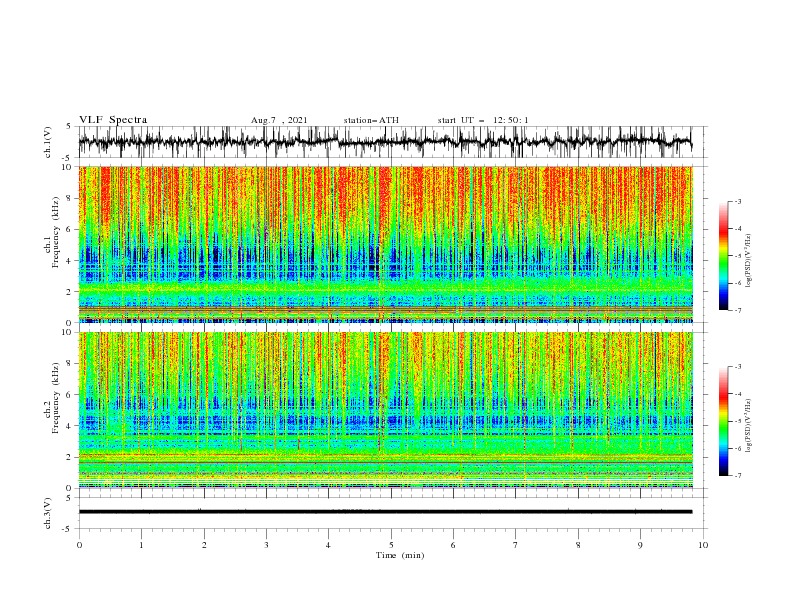Click the ch.3 flat black waveform trace
The image size is (792, 612).
385,512
